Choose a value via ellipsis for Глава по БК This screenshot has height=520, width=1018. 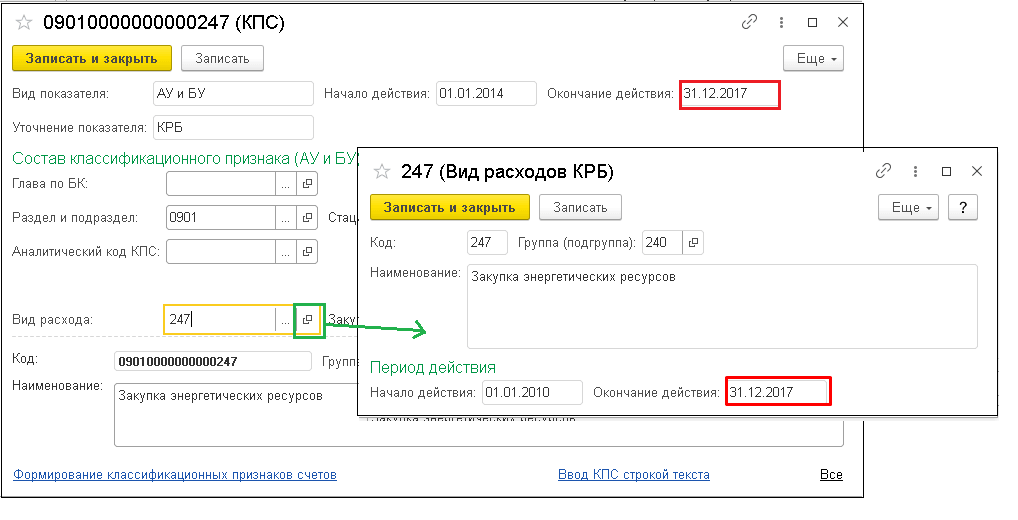(285, 184)
